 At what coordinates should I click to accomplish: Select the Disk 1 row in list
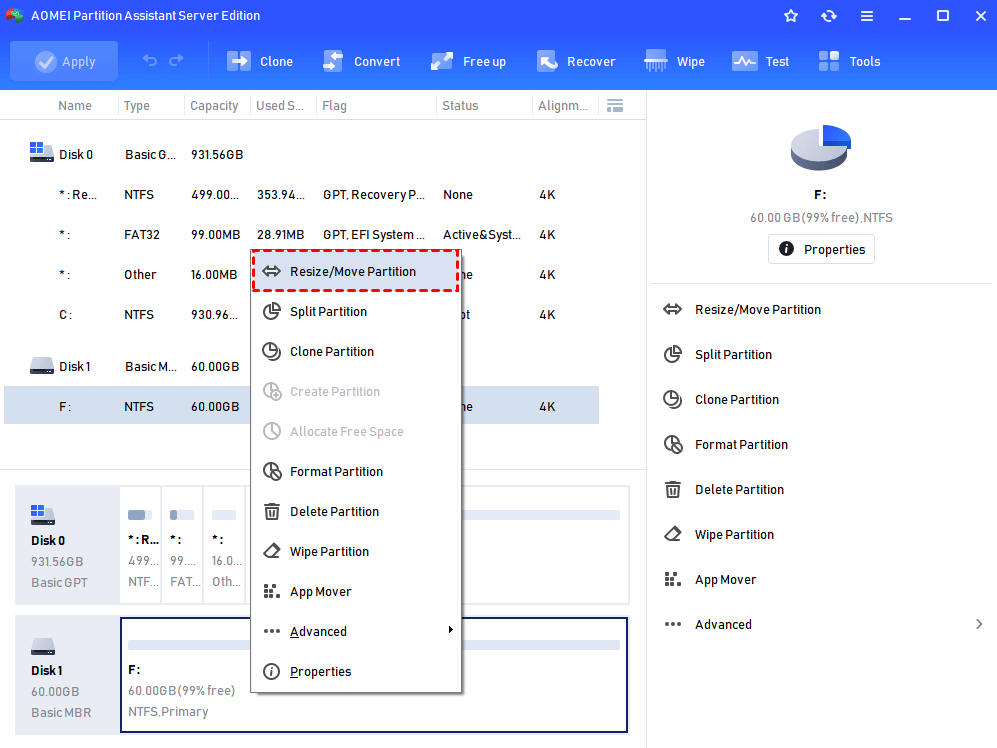[127, 367]
